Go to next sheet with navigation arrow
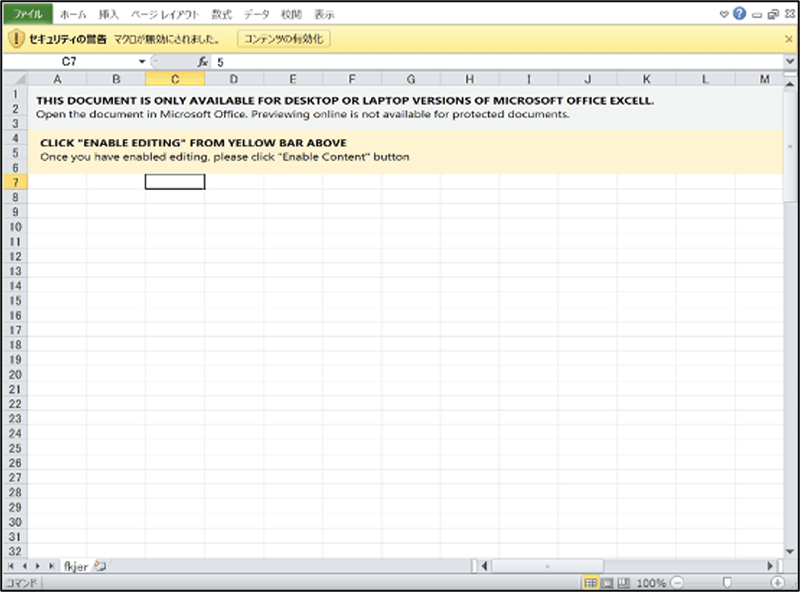800x592 pixels. [37, 566]
